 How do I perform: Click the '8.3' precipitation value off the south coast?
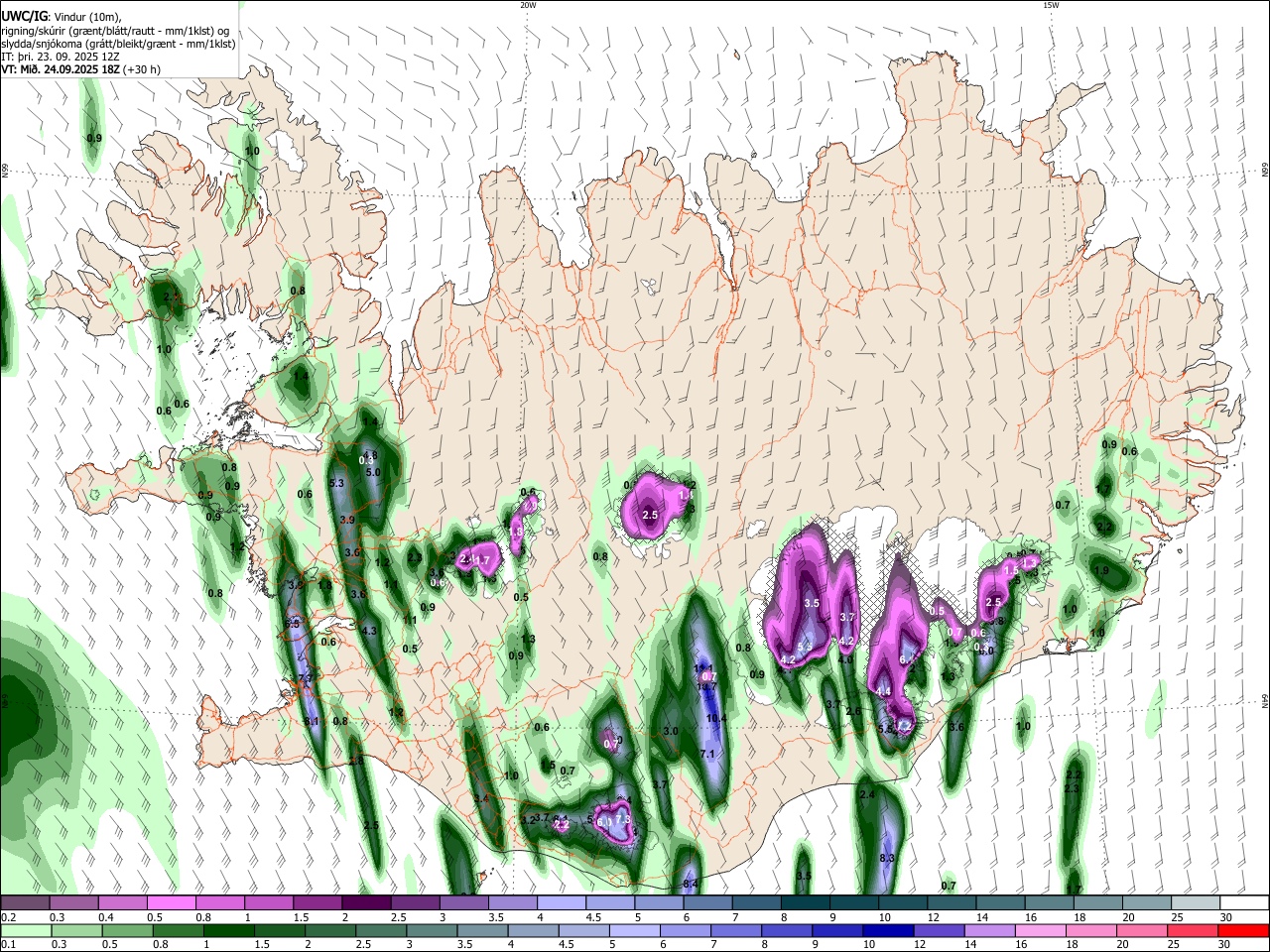point(887,858)
